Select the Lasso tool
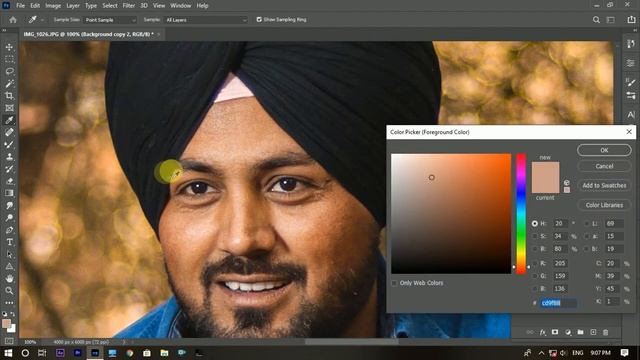640x360 pixels. (x=9, y=71)
